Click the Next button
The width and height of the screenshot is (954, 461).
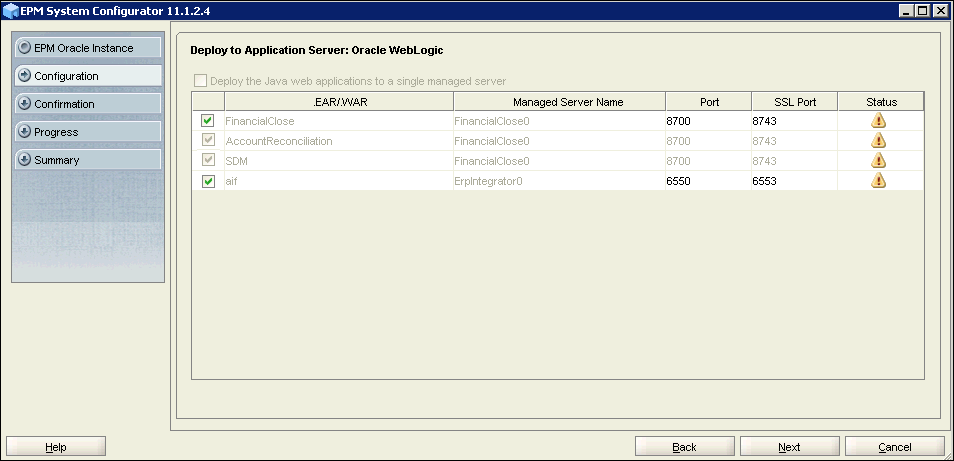[x=790, y=446]
